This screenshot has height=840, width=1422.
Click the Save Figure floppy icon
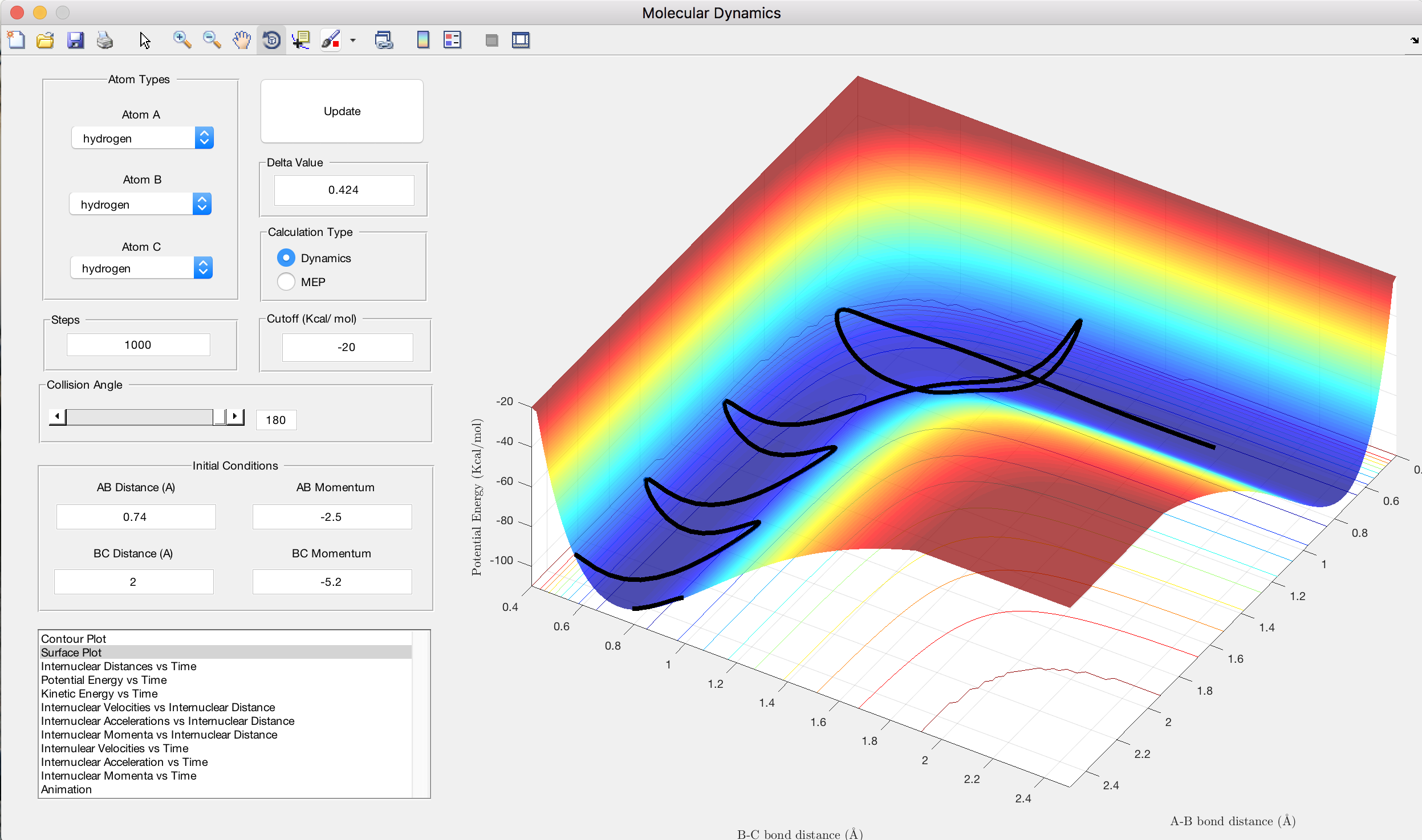pos(75,40)
